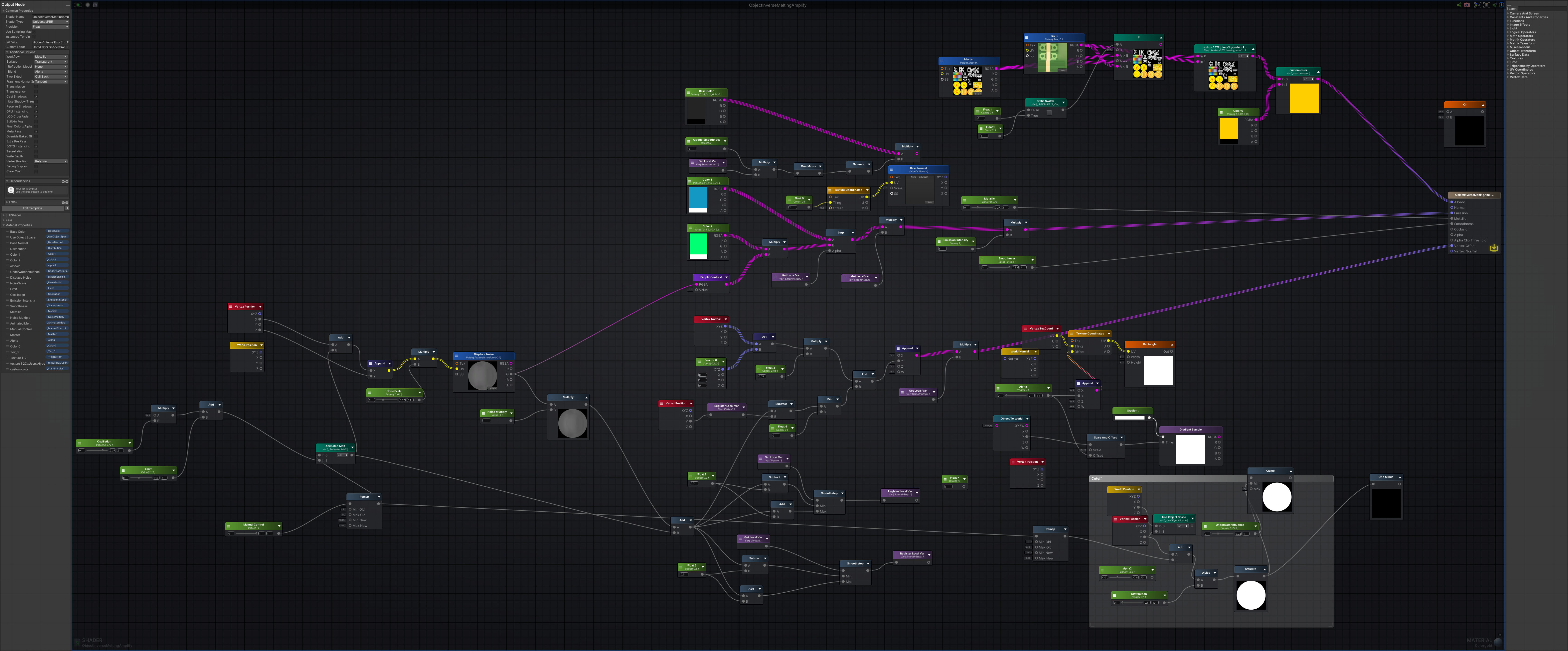Toggle the GPU Instancing checkbox

[36, 111]
